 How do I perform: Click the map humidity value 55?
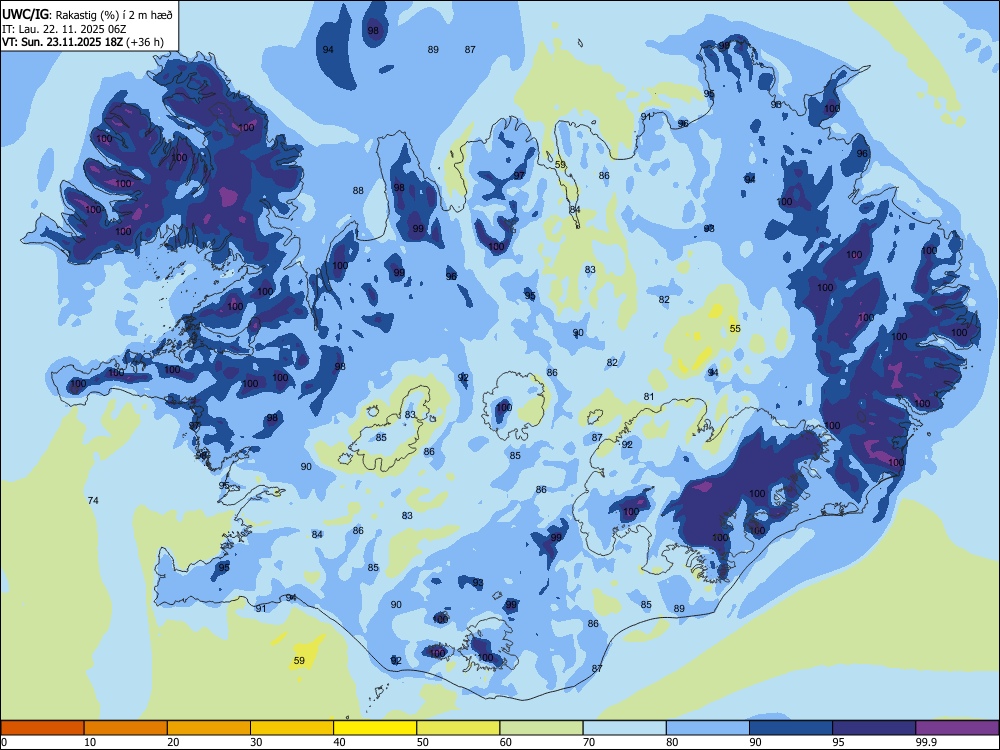735,328
